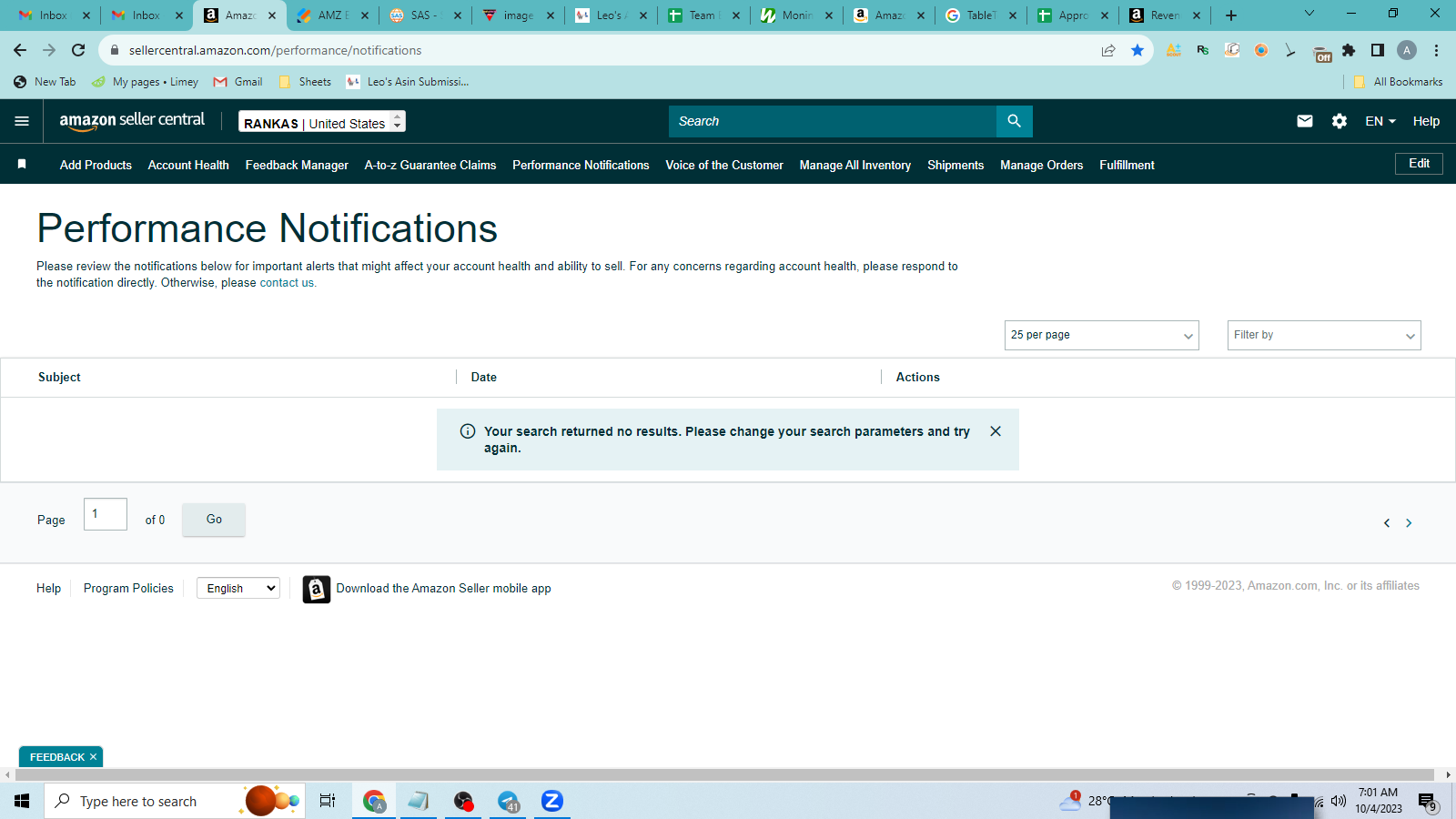The width and height of the screenshot is (1456, 819).
Task: Click the horizontal scrollbar at the page bottom
Action: click(724, 775)
